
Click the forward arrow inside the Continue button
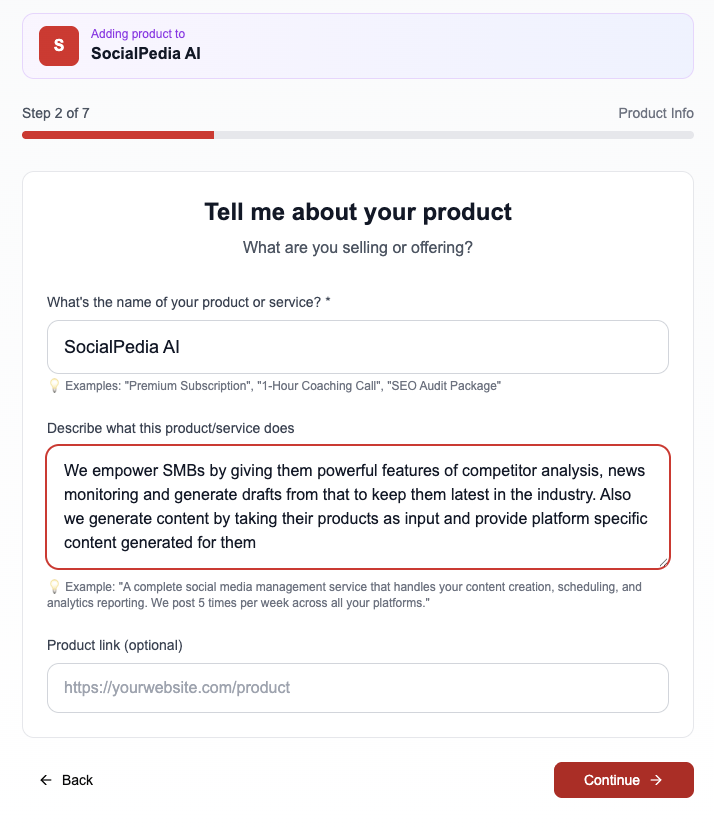coord(658,780)
